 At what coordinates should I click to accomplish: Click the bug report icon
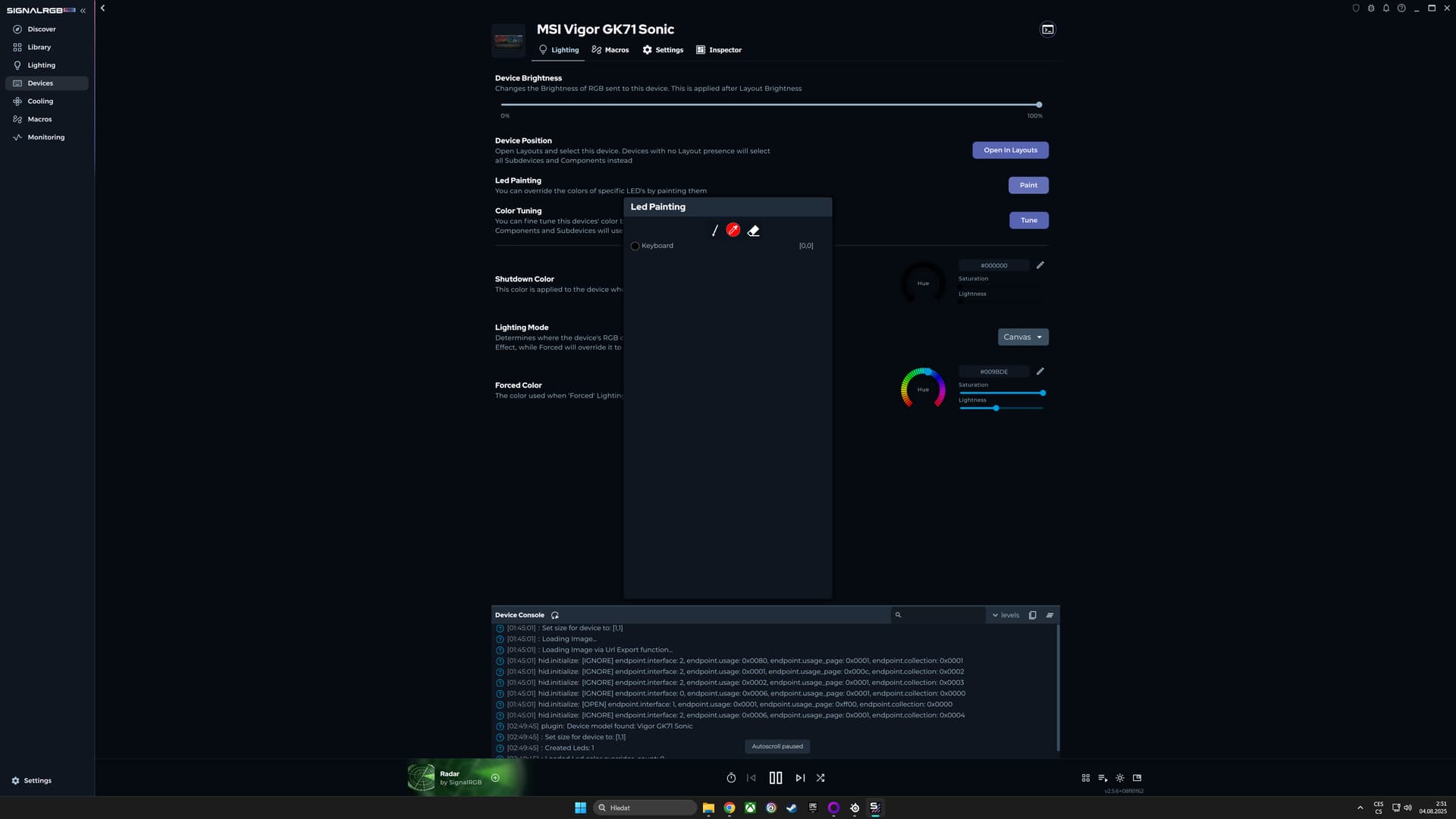(x=1371, y=8)
